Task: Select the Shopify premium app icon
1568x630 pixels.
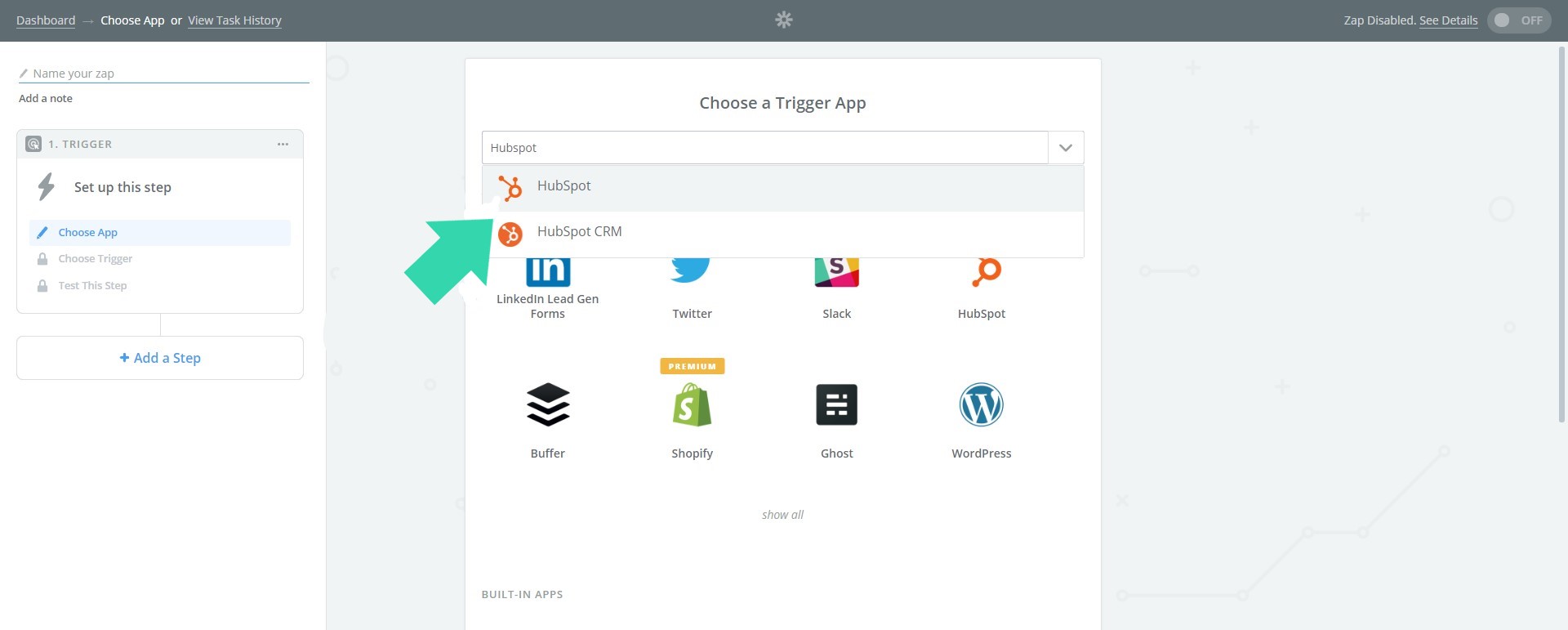Action: 692,404
